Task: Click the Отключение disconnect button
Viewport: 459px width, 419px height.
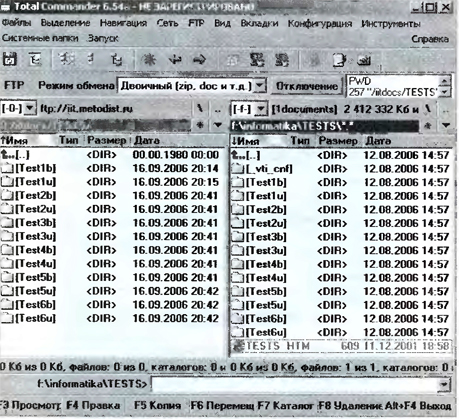Action: [307, 86]
